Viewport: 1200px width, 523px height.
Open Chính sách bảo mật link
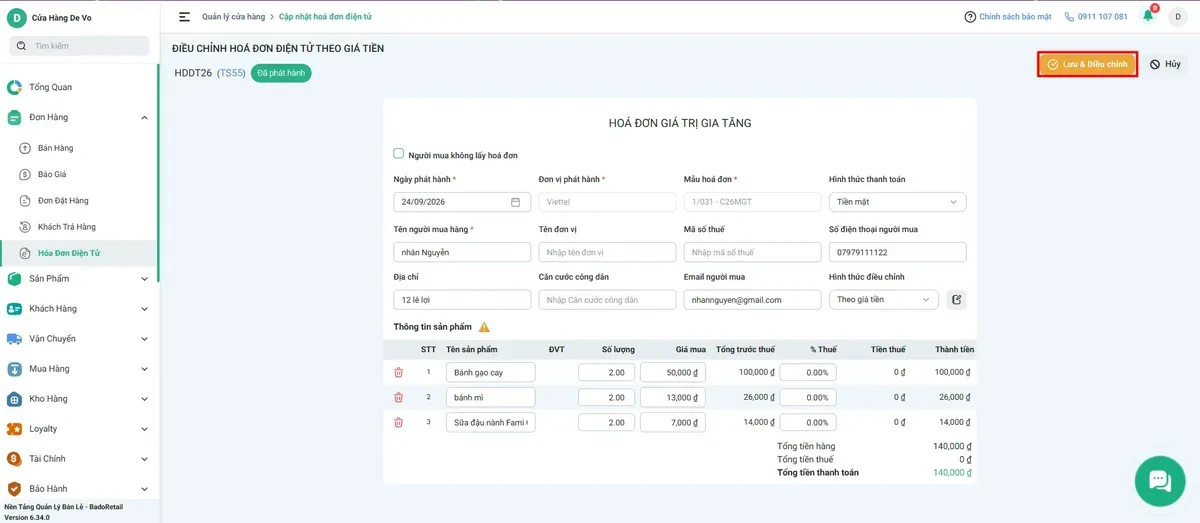[1015, 17]
